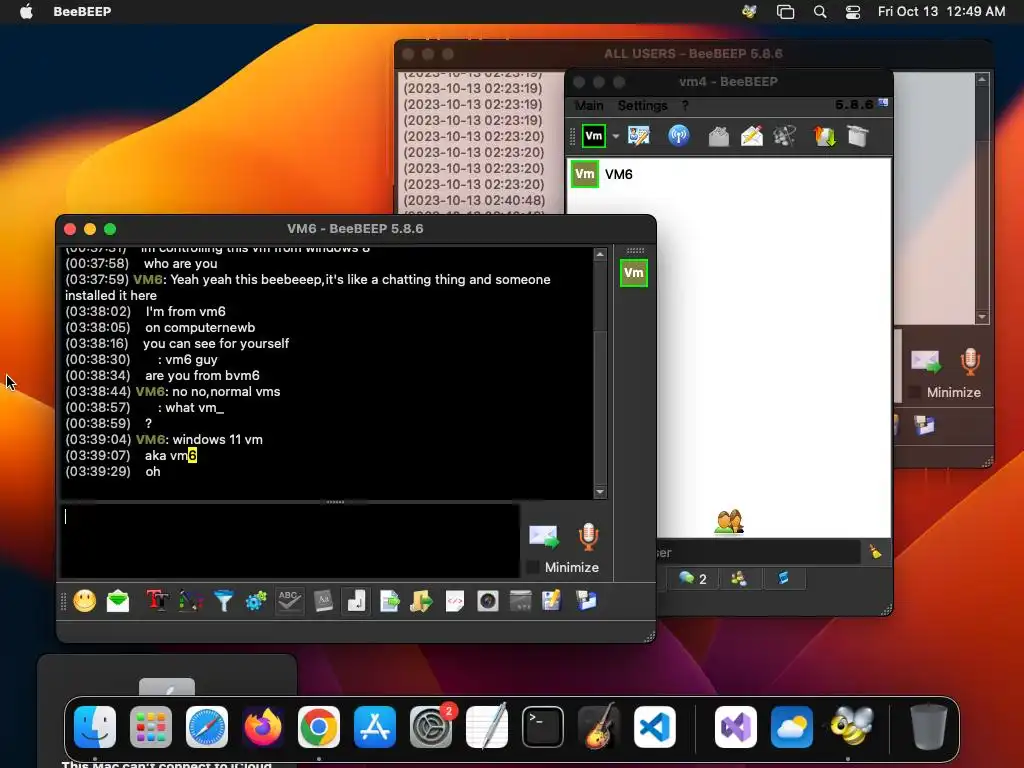Send message with envelope arrow in VM6 chat

tap(544, 536)
